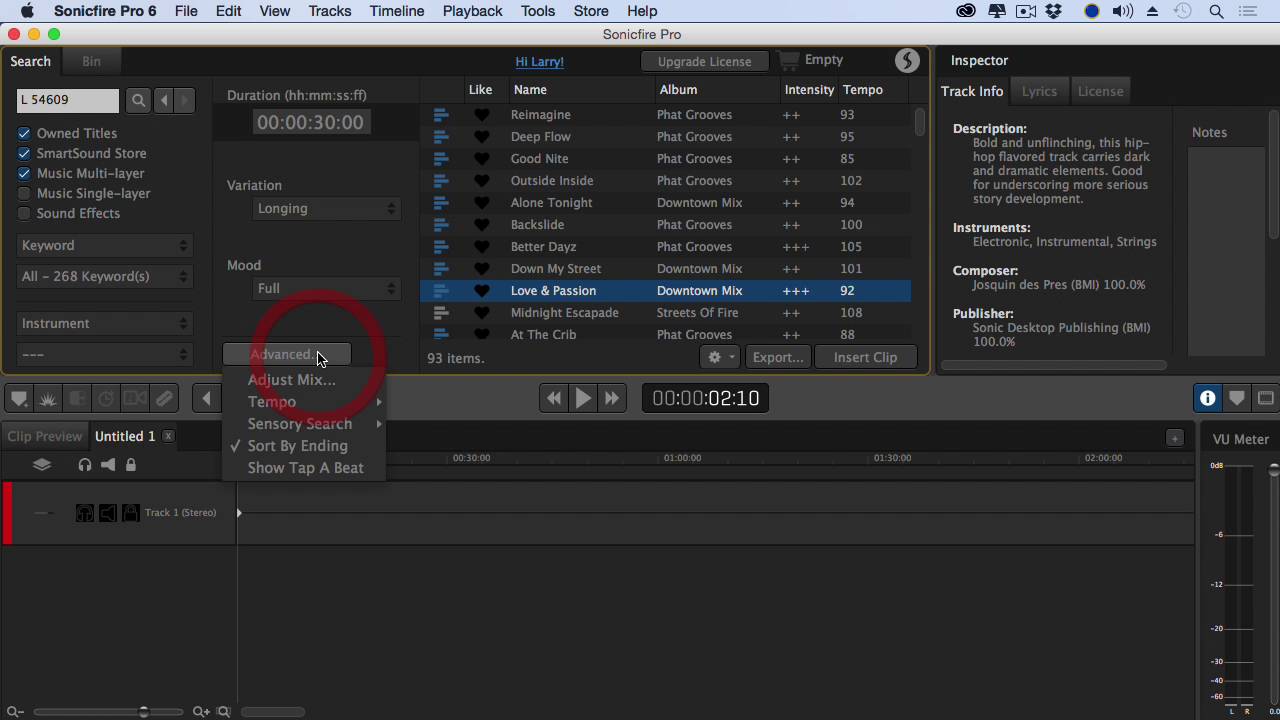Lock Track 1 with its lock button
The height and width of the screenshot is (720, 1280).
click(131, 513)
